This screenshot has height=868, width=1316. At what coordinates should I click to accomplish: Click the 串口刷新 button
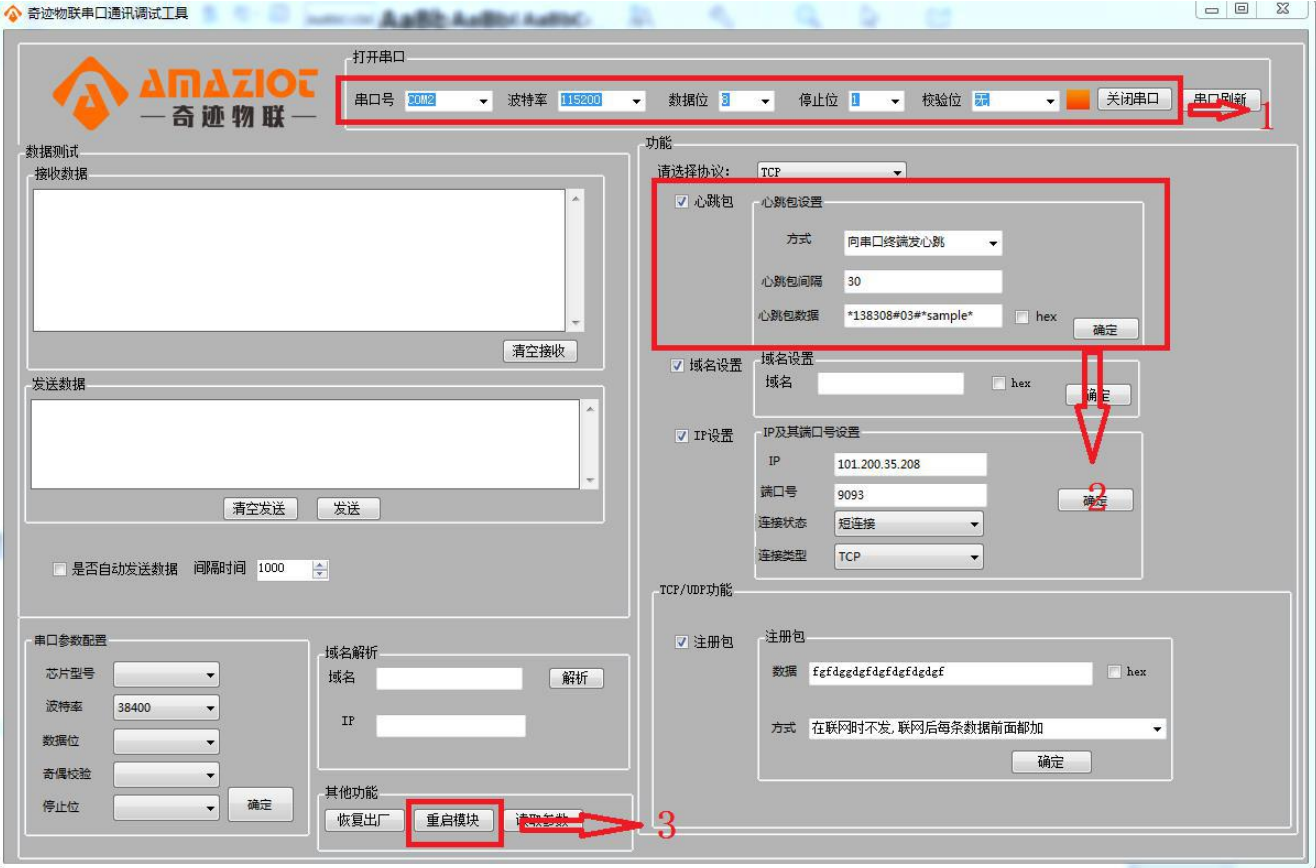(x=1219, y=100)
